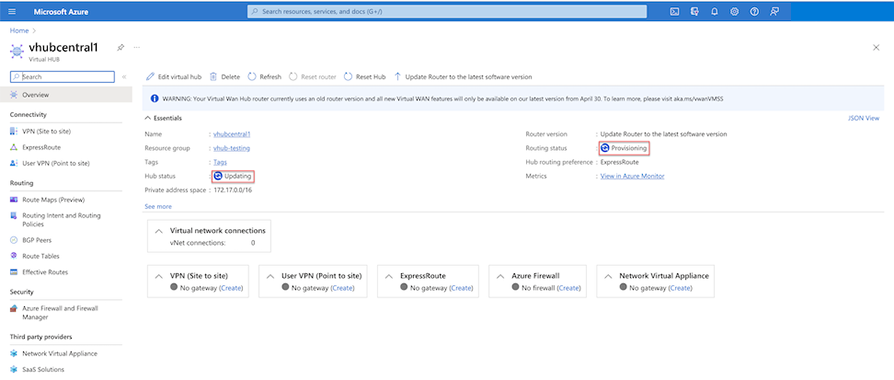Open portal settings gear
Viewport: 894px width, 380px height.
pyautogui.click(x=734, y=11)
